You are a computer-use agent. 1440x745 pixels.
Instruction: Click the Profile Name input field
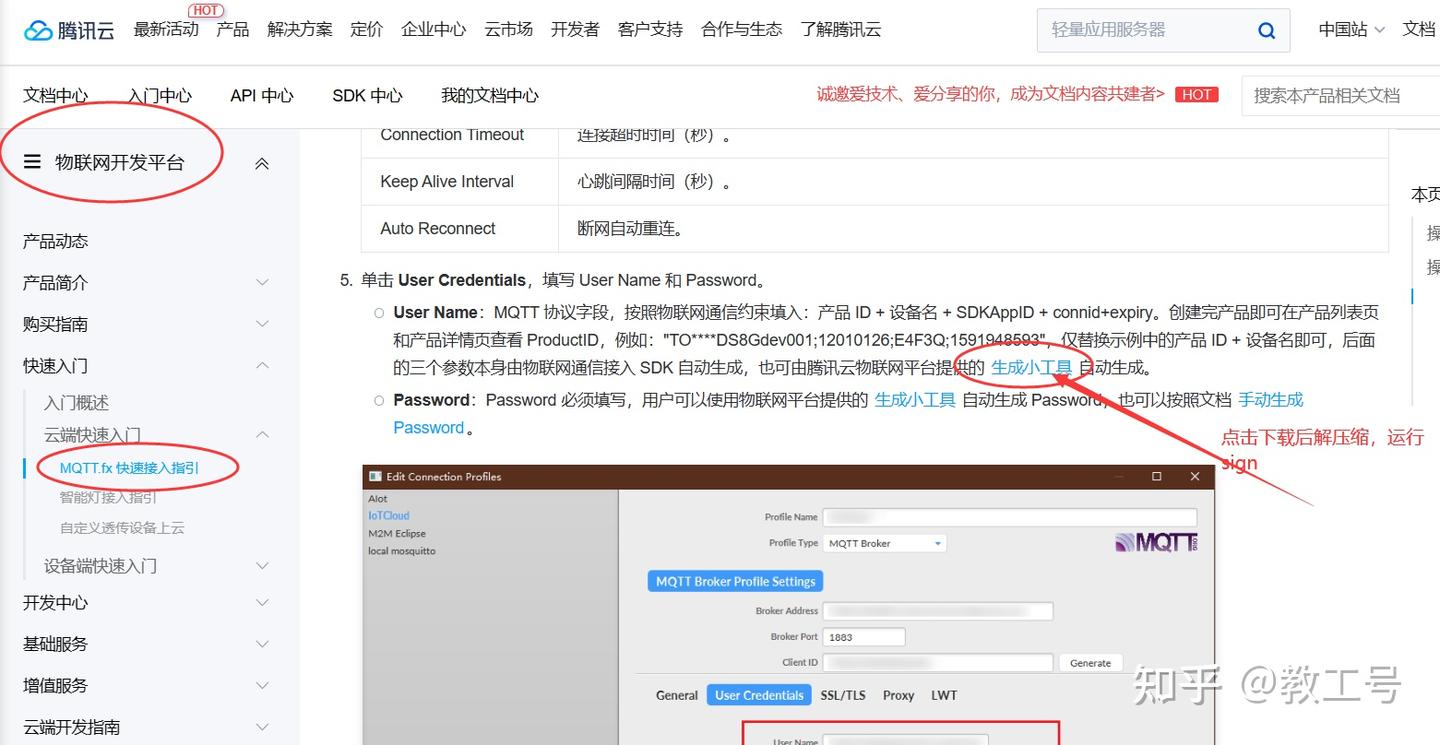[1010, 517]
